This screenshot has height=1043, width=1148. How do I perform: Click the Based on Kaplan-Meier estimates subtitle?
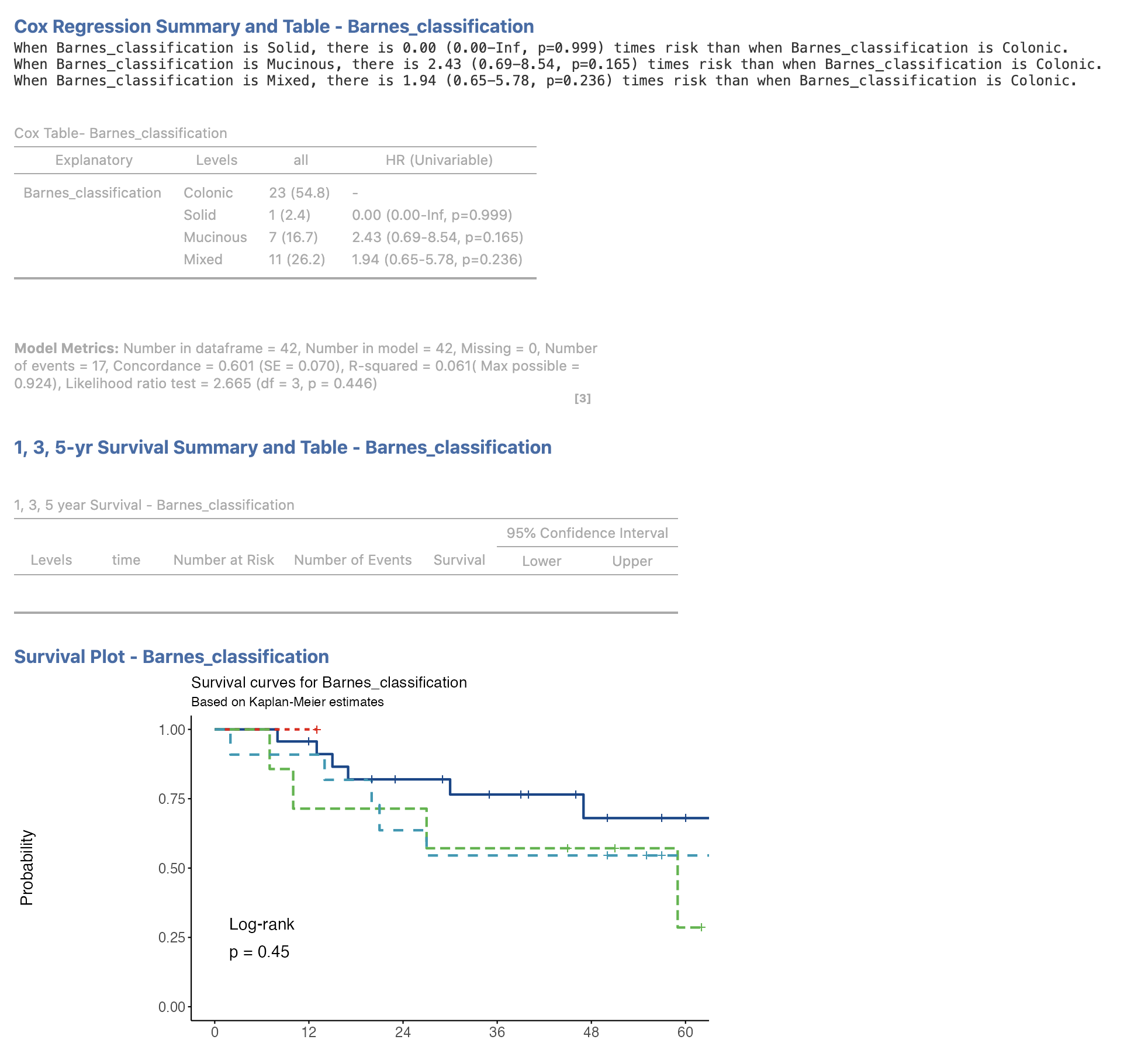pos(288,702)
